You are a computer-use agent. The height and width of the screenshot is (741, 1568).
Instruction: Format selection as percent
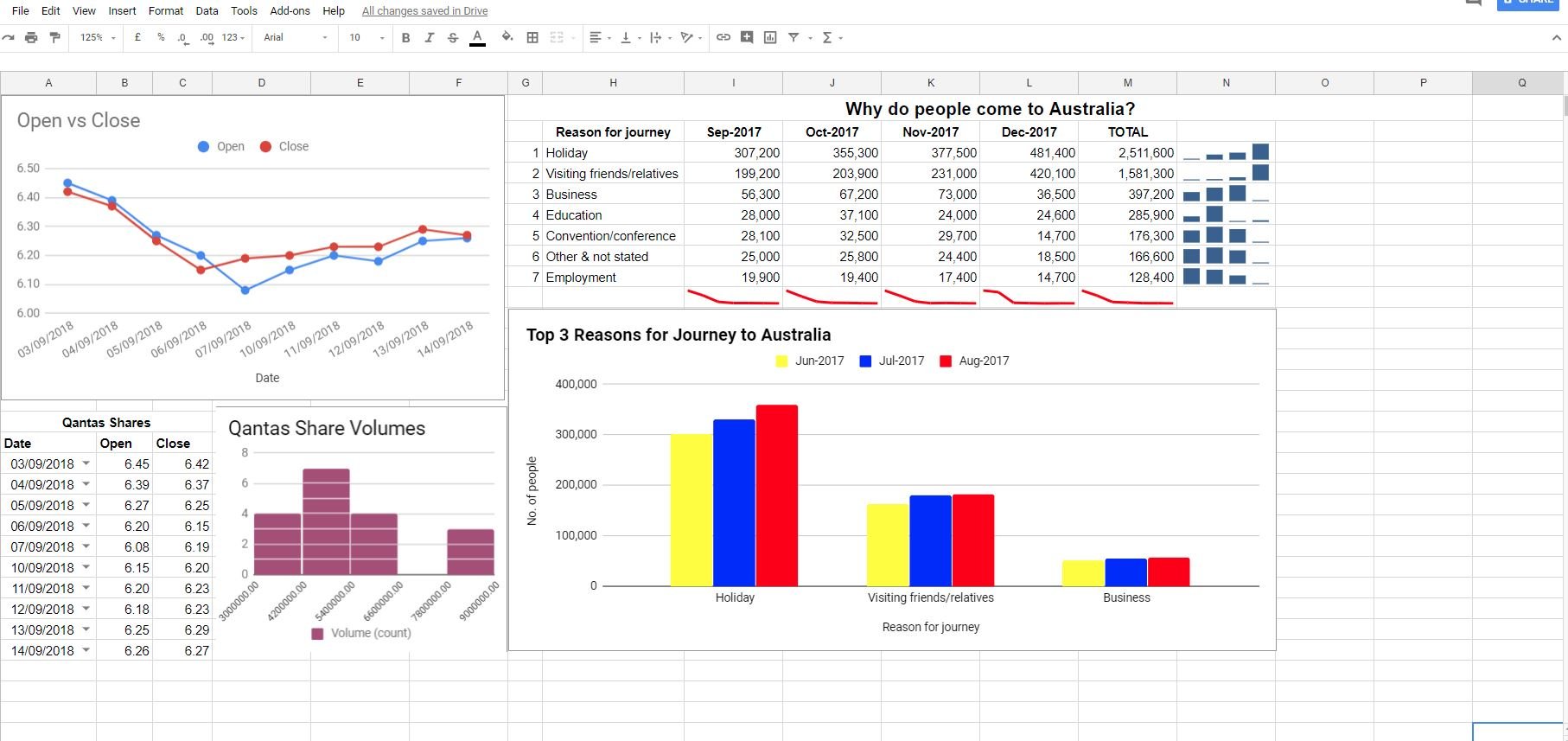(x=161, y=37)
